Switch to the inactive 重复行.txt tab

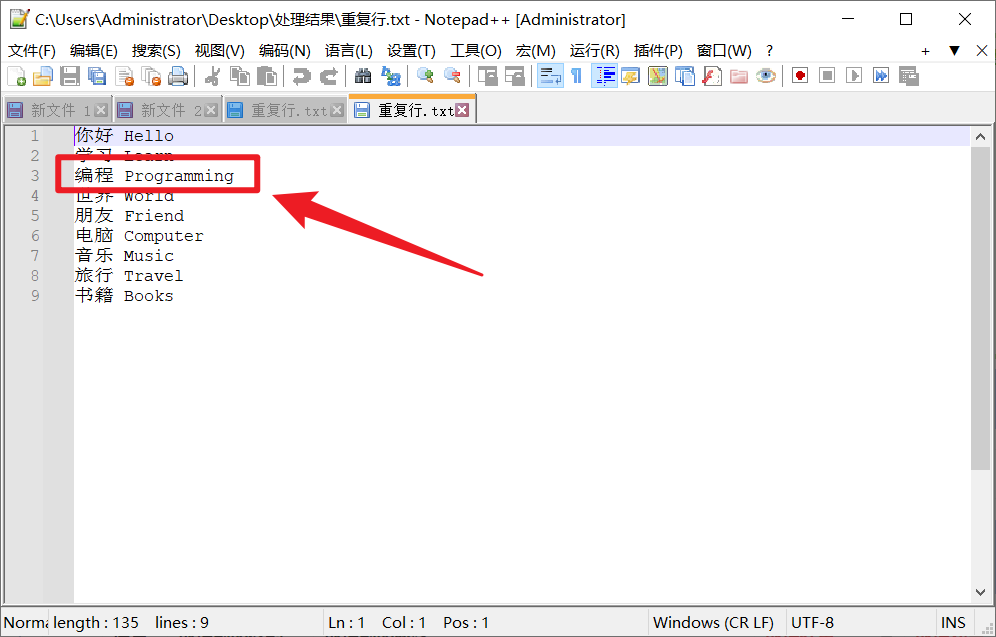pos(284,111)
